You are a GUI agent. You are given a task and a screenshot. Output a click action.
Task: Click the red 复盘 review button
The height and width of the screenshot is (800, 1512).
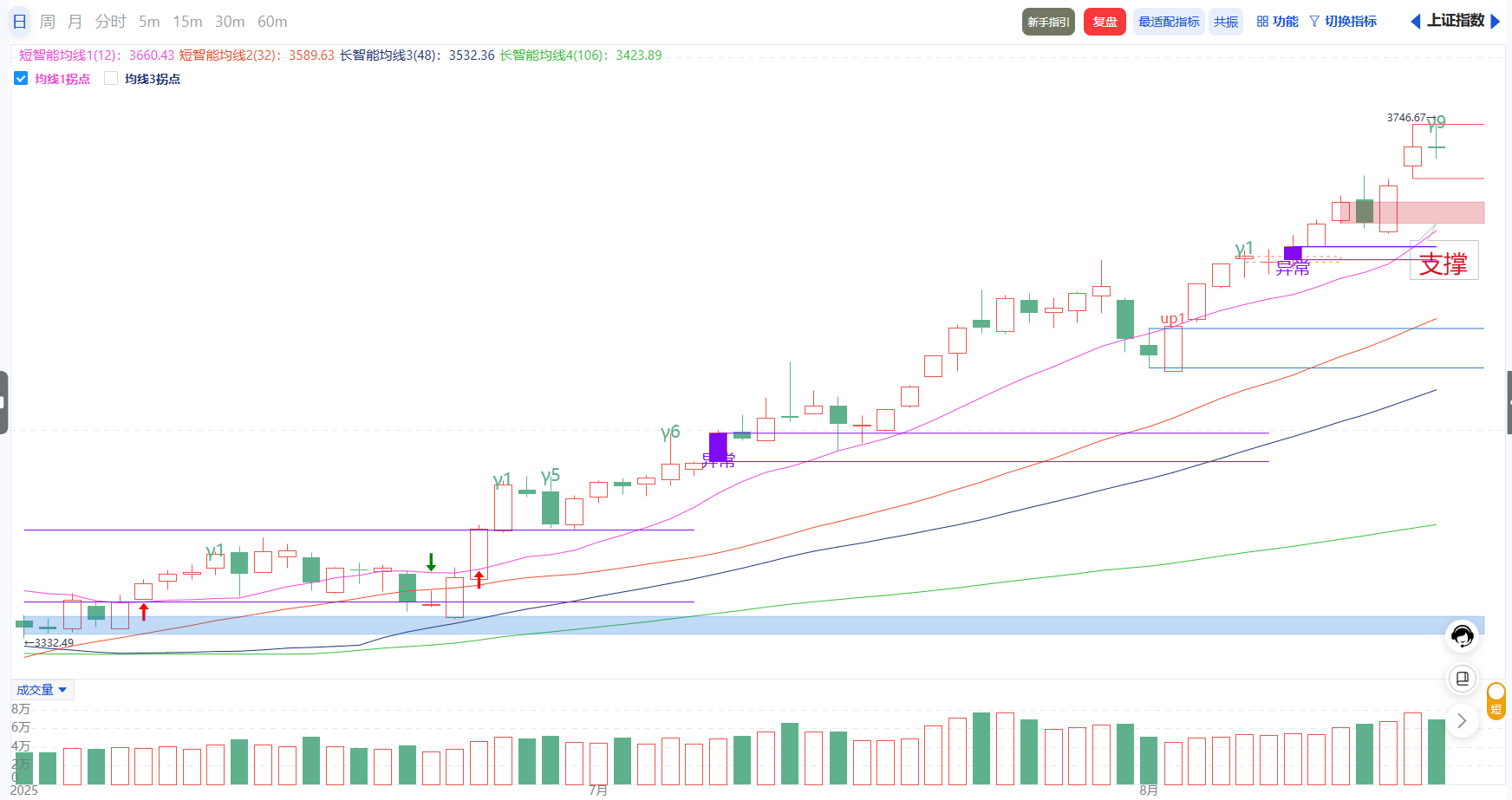[x=1105, y=22]
